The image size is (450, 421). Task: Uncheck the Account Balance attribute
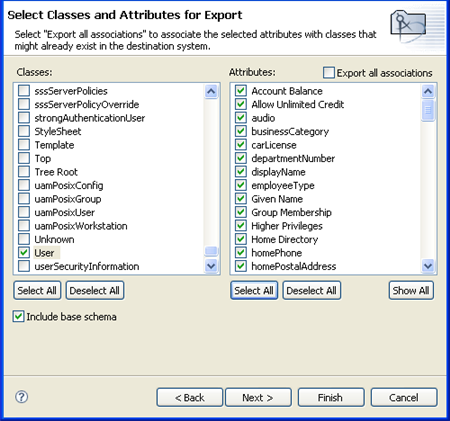[x=241, y=91]
